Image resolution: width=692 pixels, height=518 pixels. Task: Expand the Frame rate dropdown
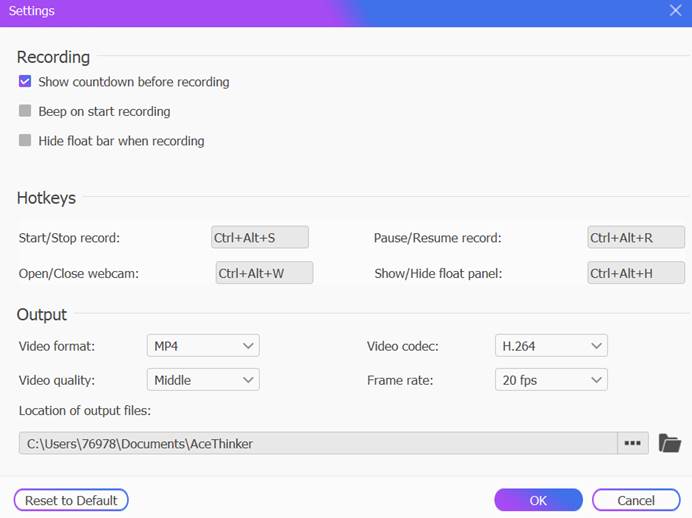tap(551, 380)
